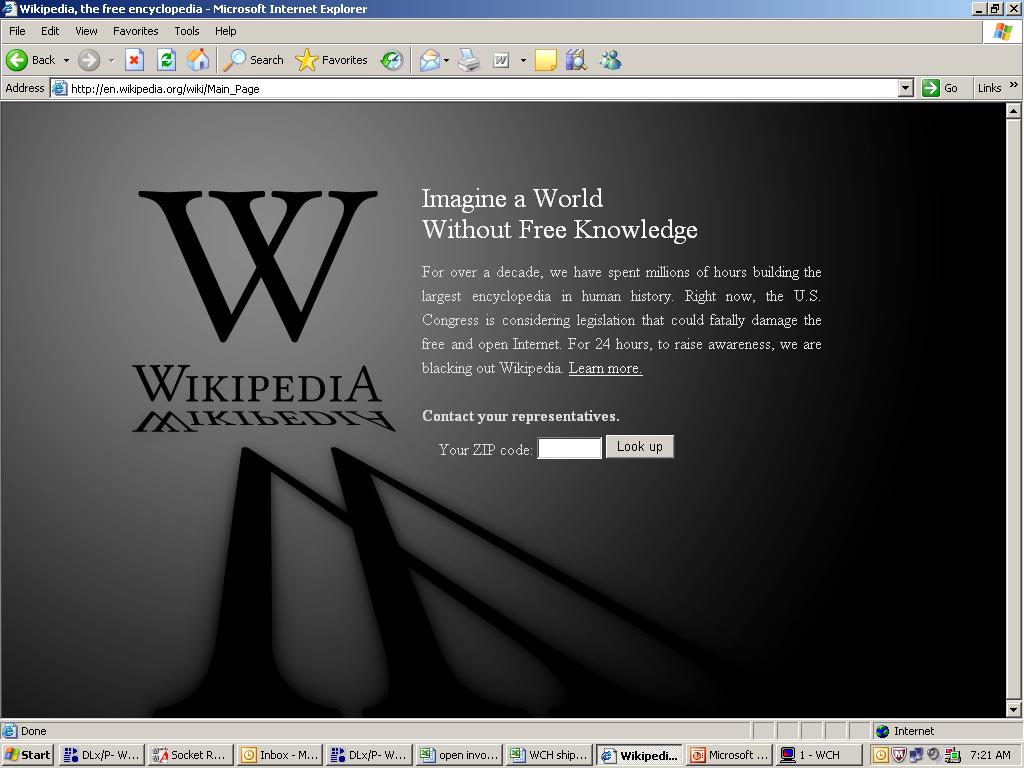Go to the Home page icon
Viewport: 1024px width, 768px height.
(x=198, y=60)
